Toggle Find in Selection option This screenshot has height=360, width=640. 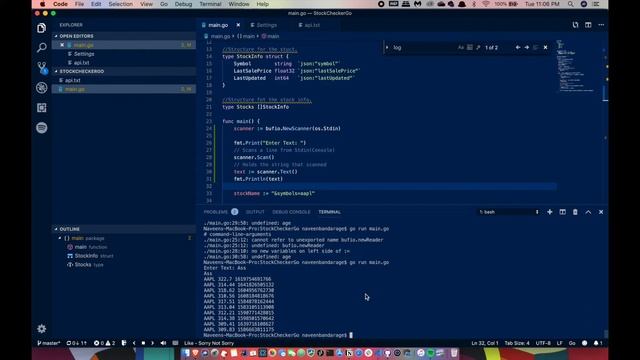(x=536, y=47)
